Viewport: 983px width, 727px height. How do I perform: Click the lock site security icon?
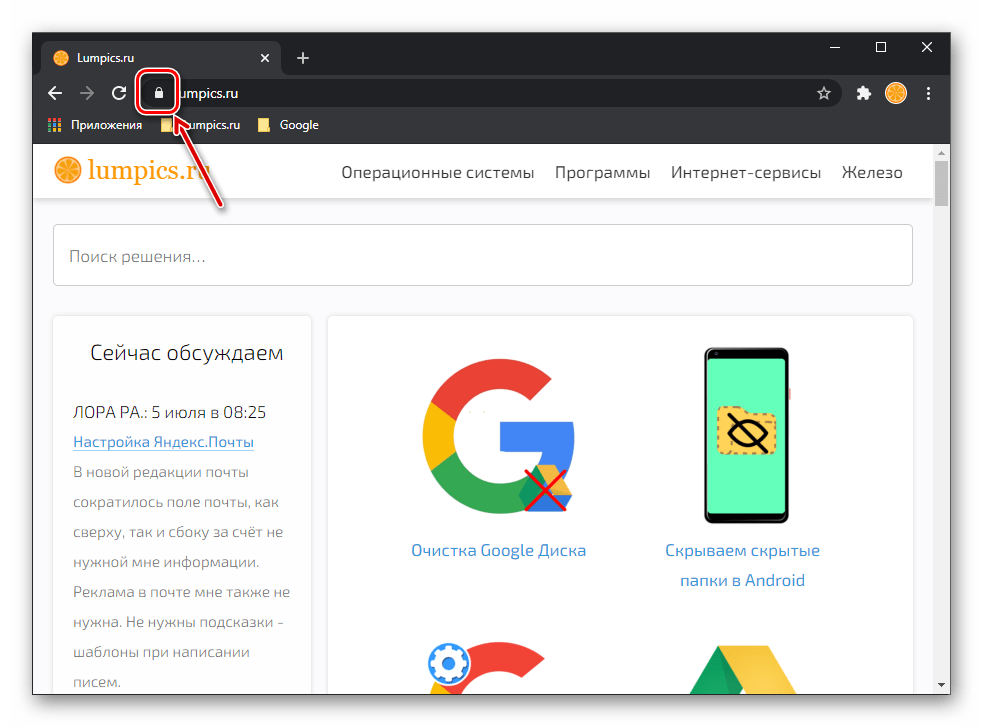[x=158, y=94]
